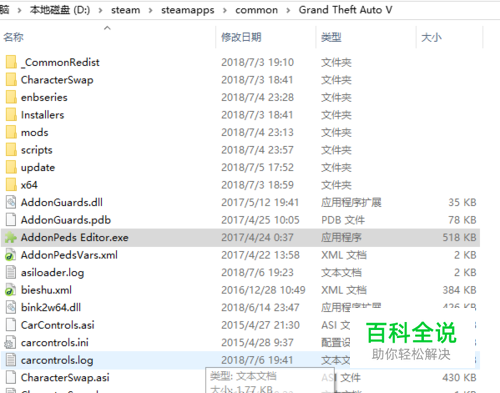
Task: Sort by the 修改日期 column header
Action: 241,37
